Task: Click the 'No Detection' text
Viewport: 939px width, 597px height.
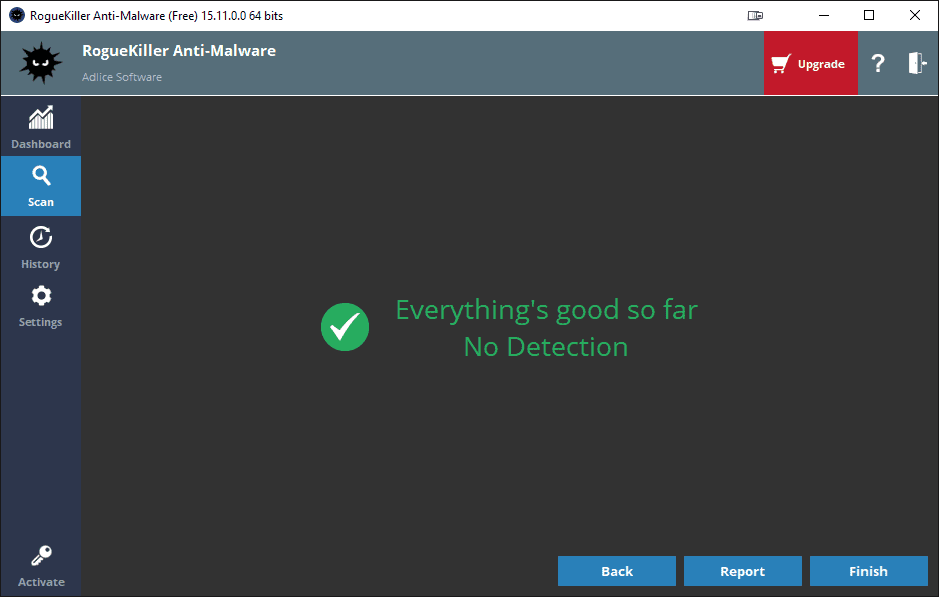Action: tap(546, 347)
